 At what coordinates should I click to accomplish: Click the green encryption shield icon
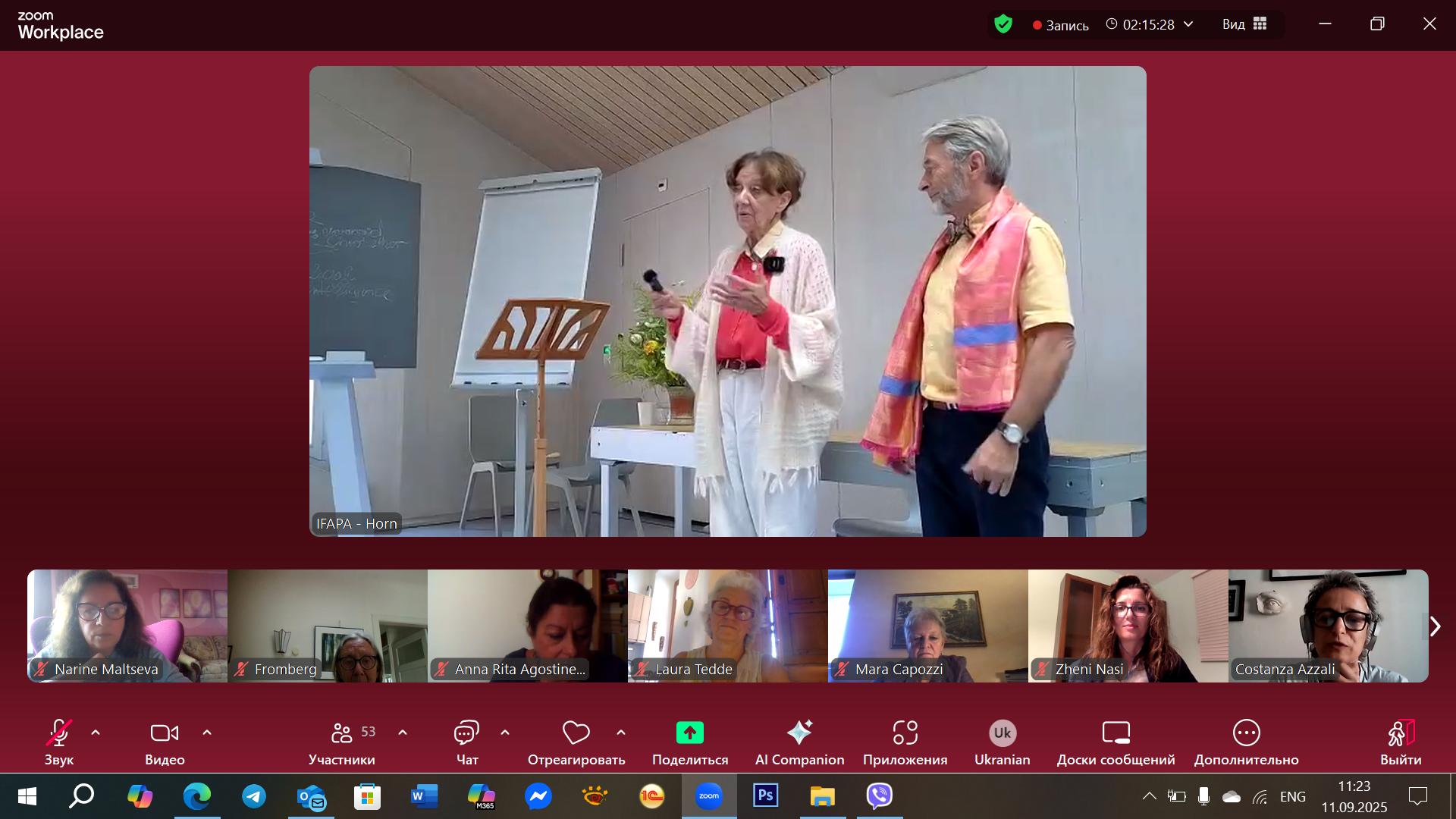click(x=1003, y=24)
